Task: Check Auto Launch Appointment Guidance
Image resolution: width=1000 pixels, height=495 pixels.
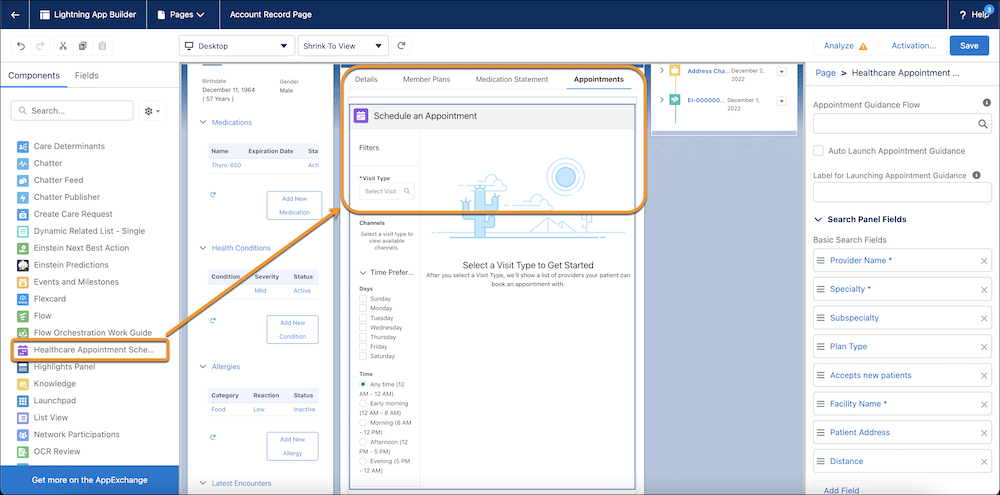Action: pyautogui.click(x=818, y=151)
